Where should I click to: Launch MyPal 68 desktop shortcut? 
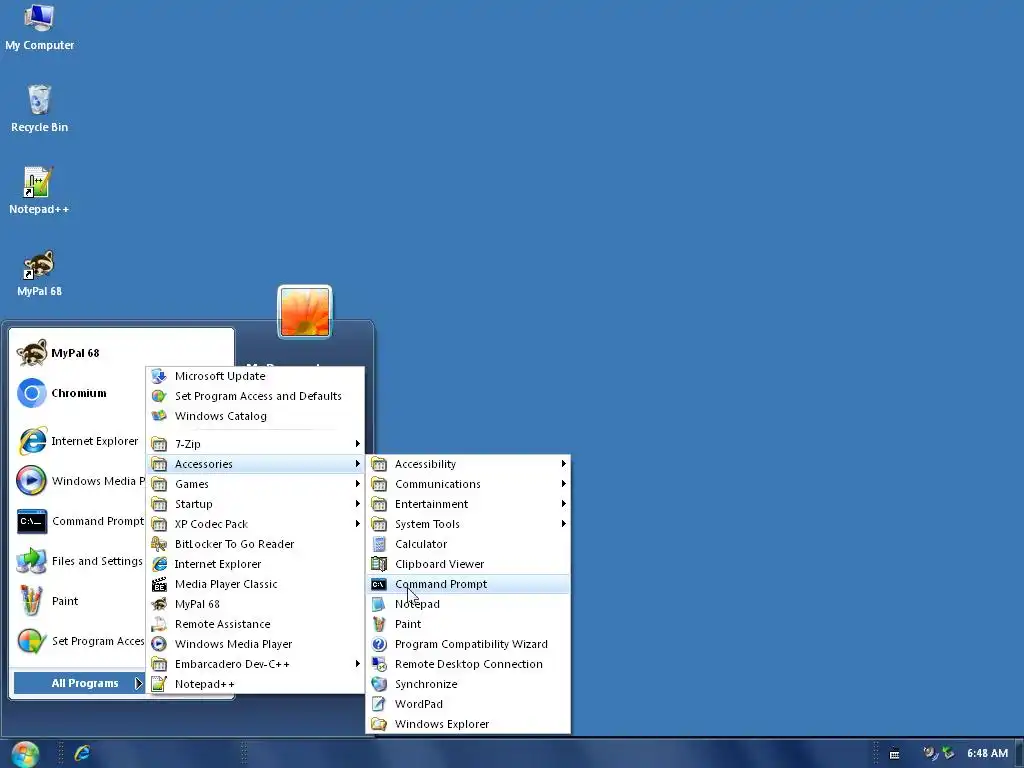tap(39, 274)
